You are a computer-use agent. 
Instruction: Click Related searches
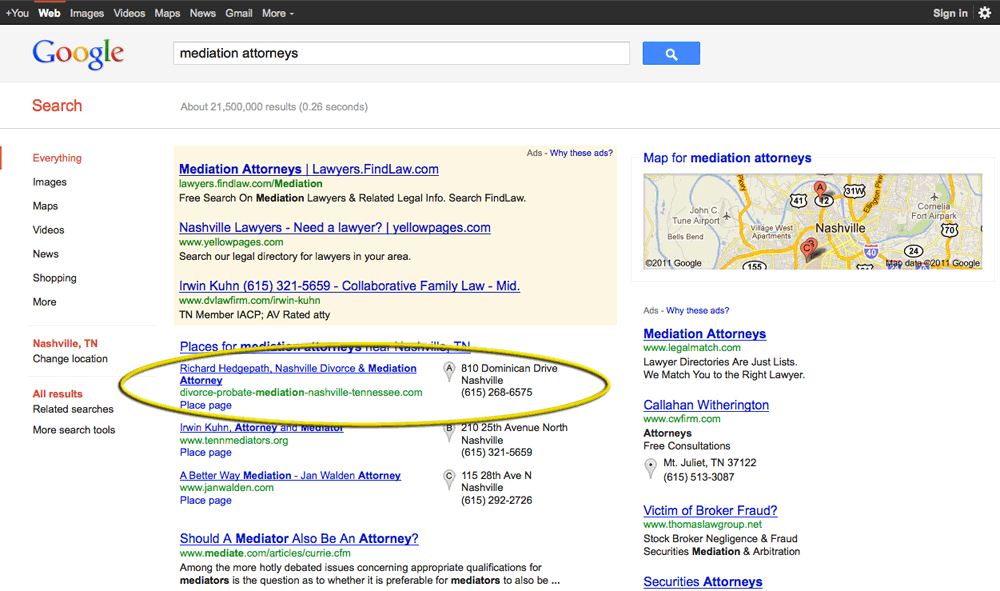point(73,409)
